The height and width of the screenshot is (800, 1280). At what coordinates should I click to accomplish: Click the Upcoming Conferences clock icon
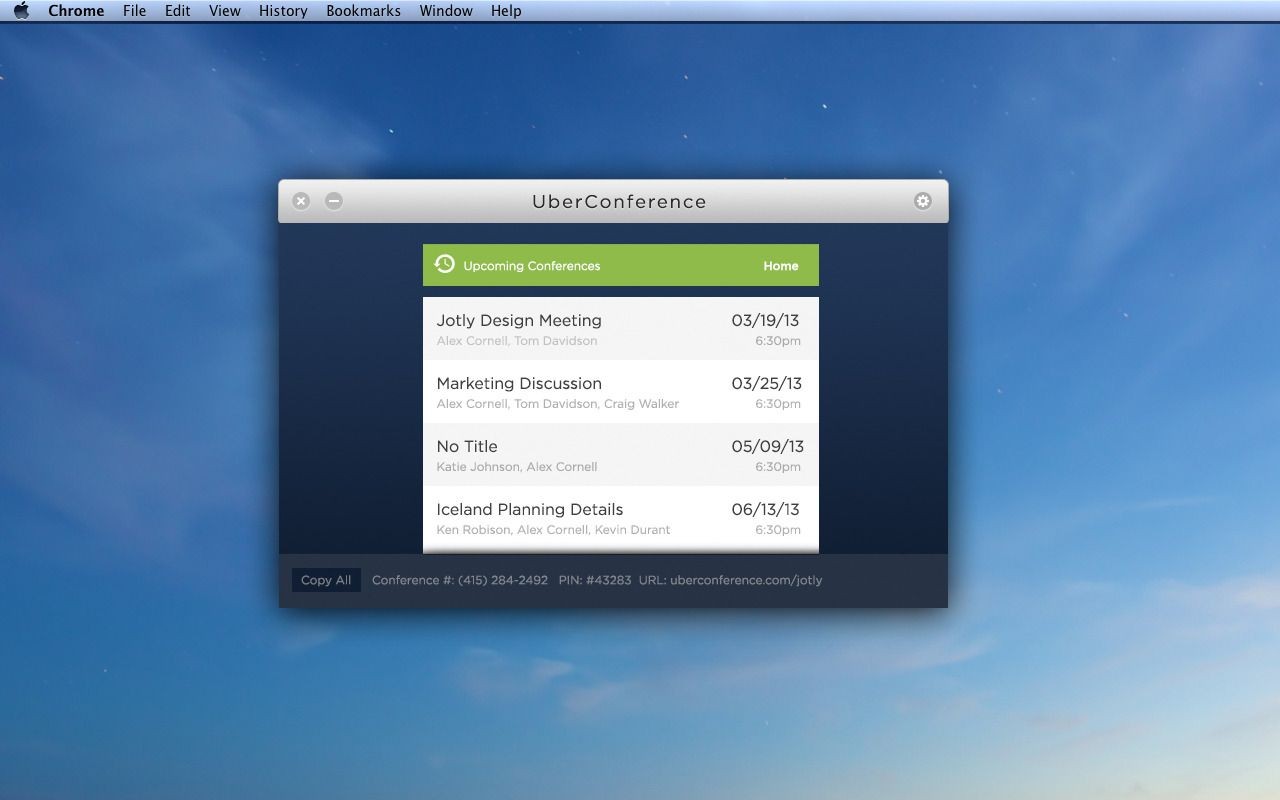pyautogui.click(x=445, y=264)
